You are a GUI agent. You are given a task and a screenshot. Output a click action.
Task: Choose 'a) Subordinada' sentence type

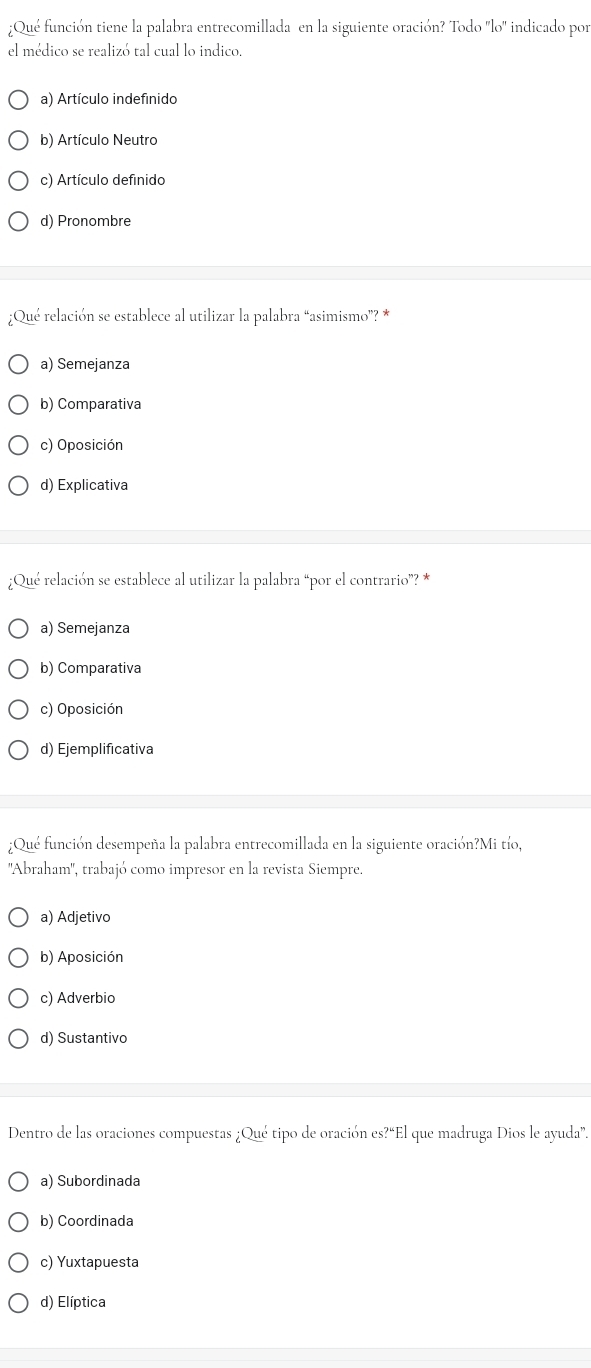tap(19, 1182)
